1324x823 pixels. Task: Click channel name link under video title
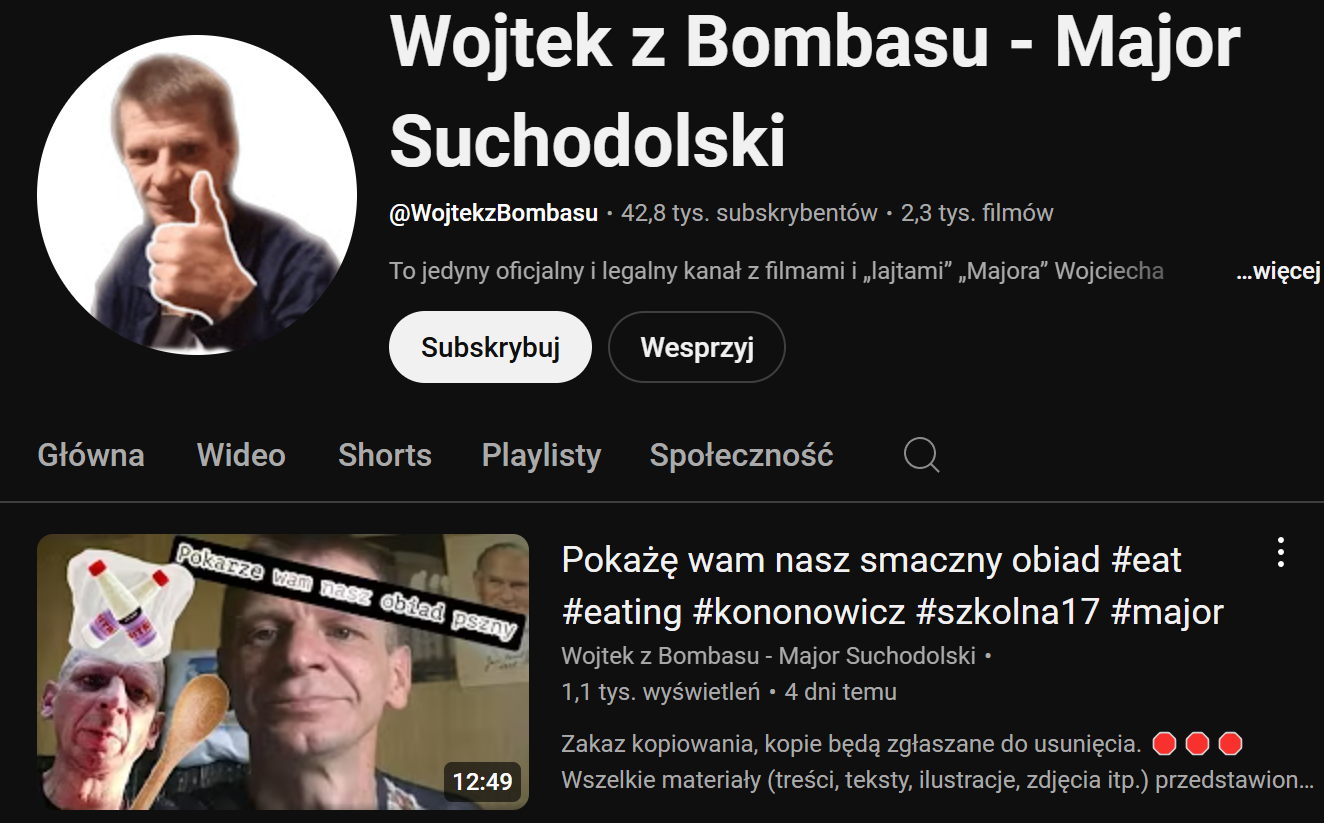pyautogui.click(x=768, y=656)
